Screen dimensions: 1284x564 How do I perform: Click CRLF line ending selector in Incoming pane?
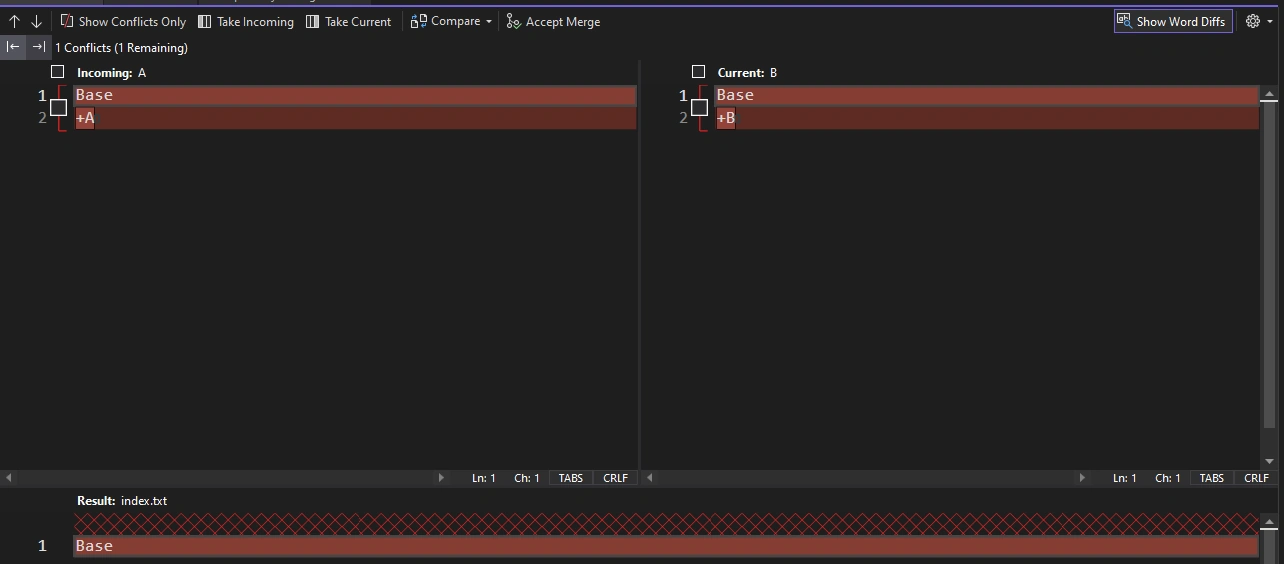pyautogui.click(x=616, y=478)
